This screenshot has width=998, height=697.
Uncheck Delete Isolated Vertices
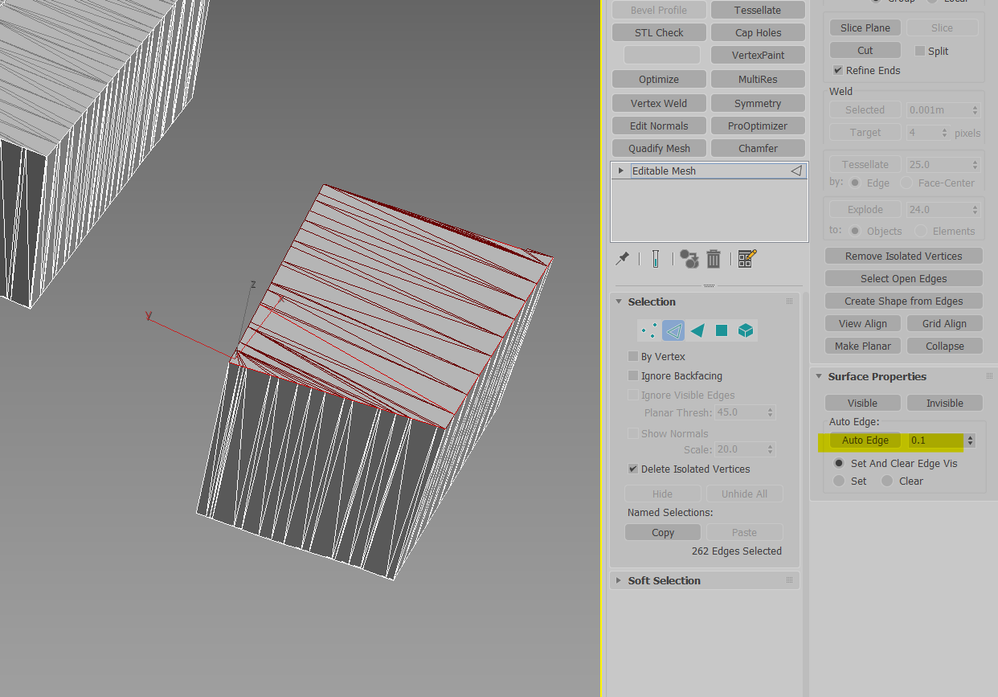633,468
